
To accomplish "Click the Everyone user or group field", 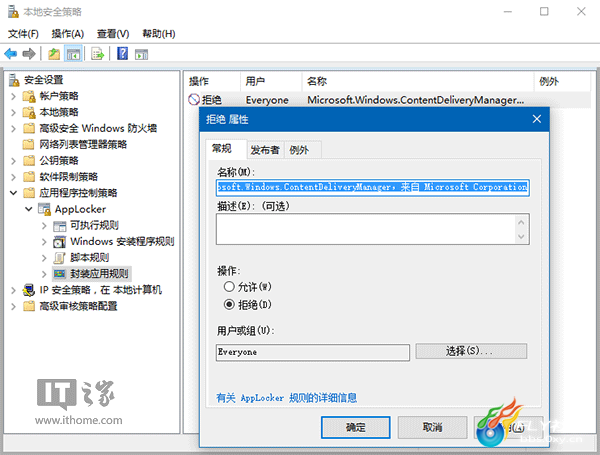I will tap(313, 352).
